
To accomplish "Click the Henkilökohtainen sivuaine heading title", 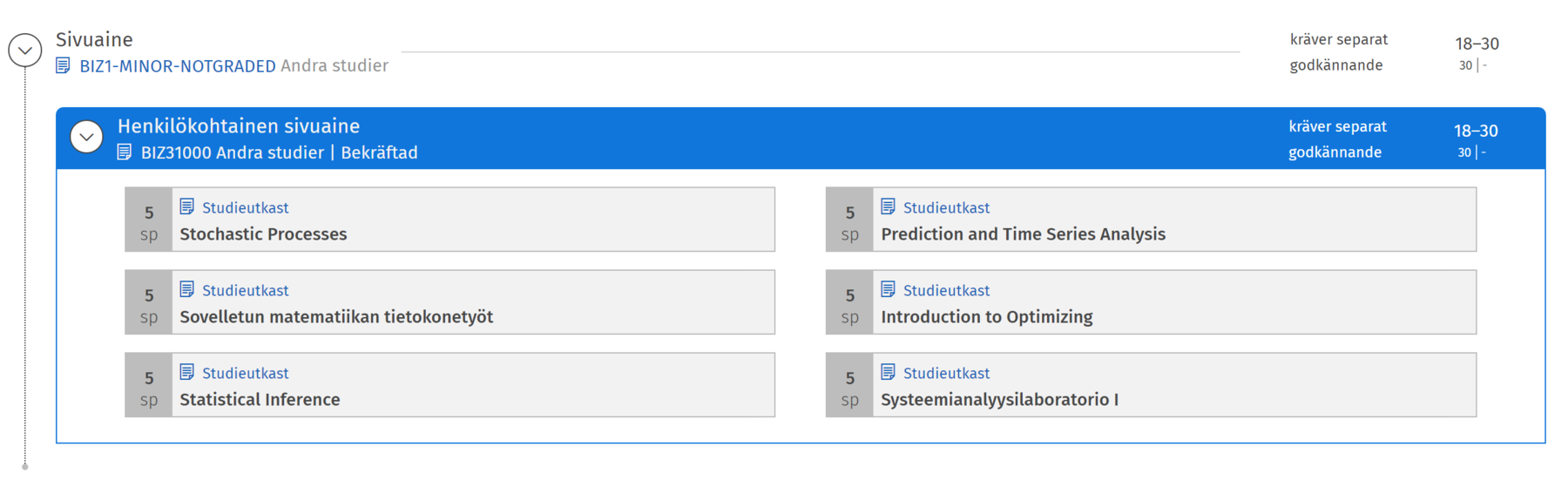I will click(239, 126).
